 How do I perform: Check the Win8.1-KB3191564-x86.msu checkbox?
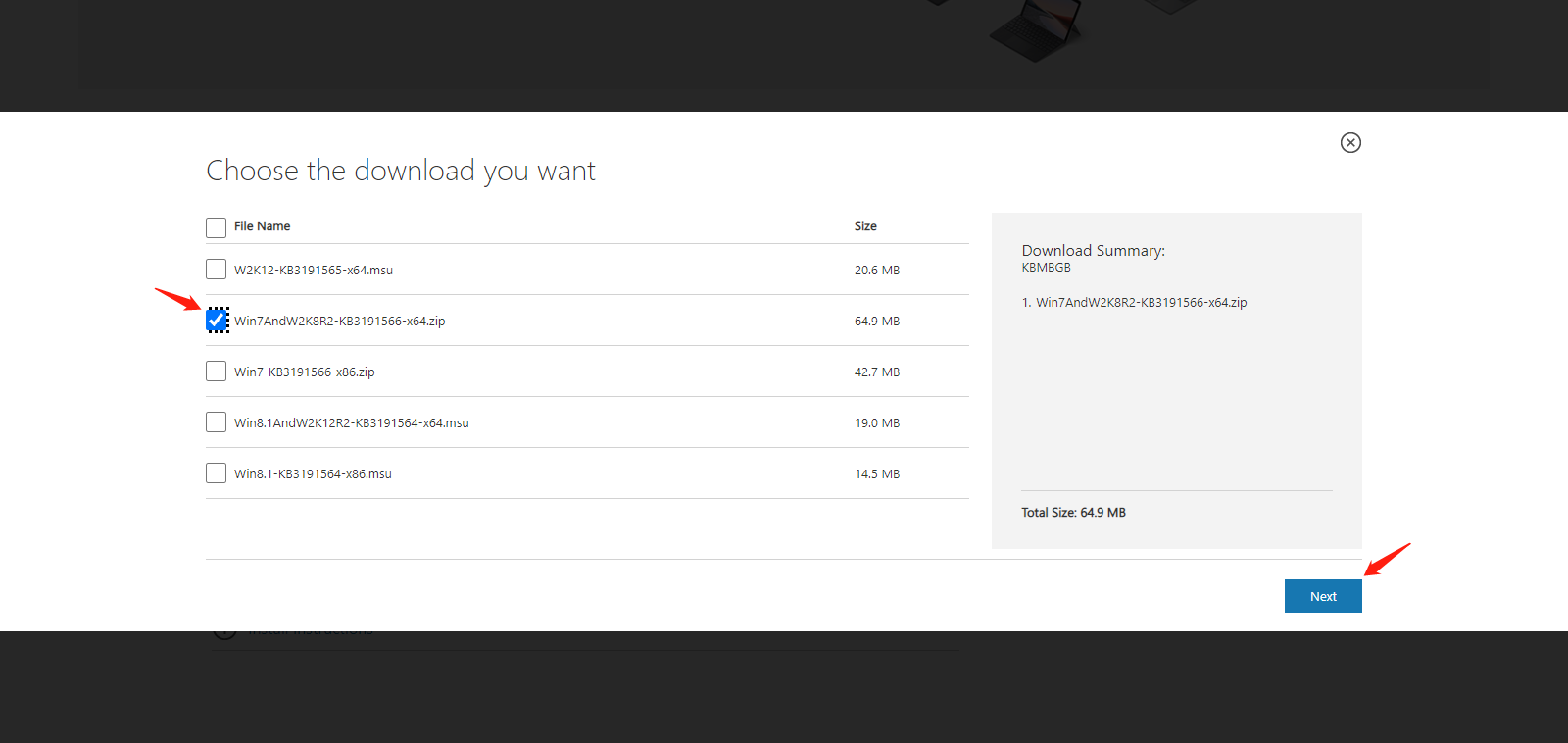(216, 473)
